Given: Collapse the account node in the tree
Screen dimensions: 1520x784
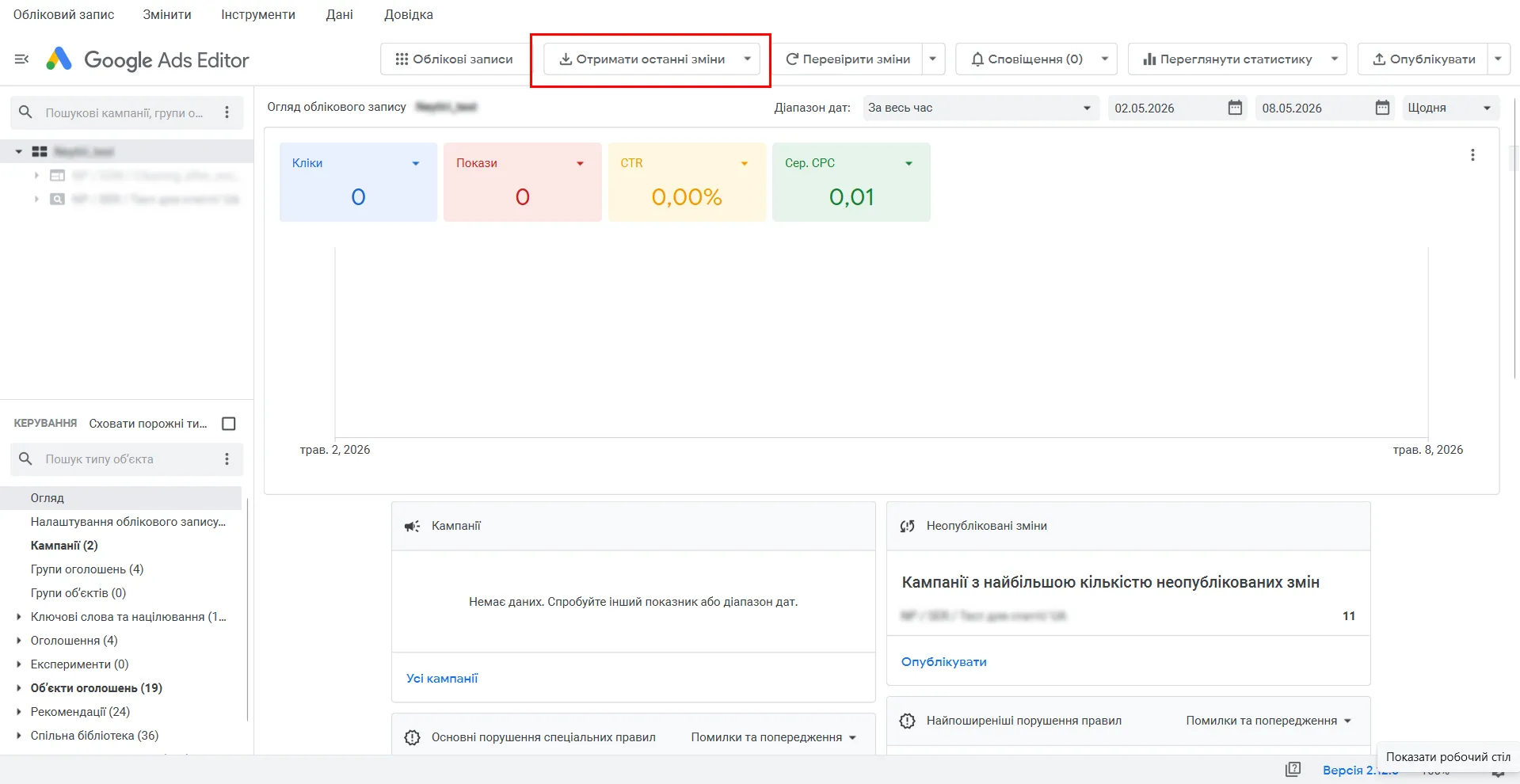Looking at the screenshot, I should [x=19, y=151].
